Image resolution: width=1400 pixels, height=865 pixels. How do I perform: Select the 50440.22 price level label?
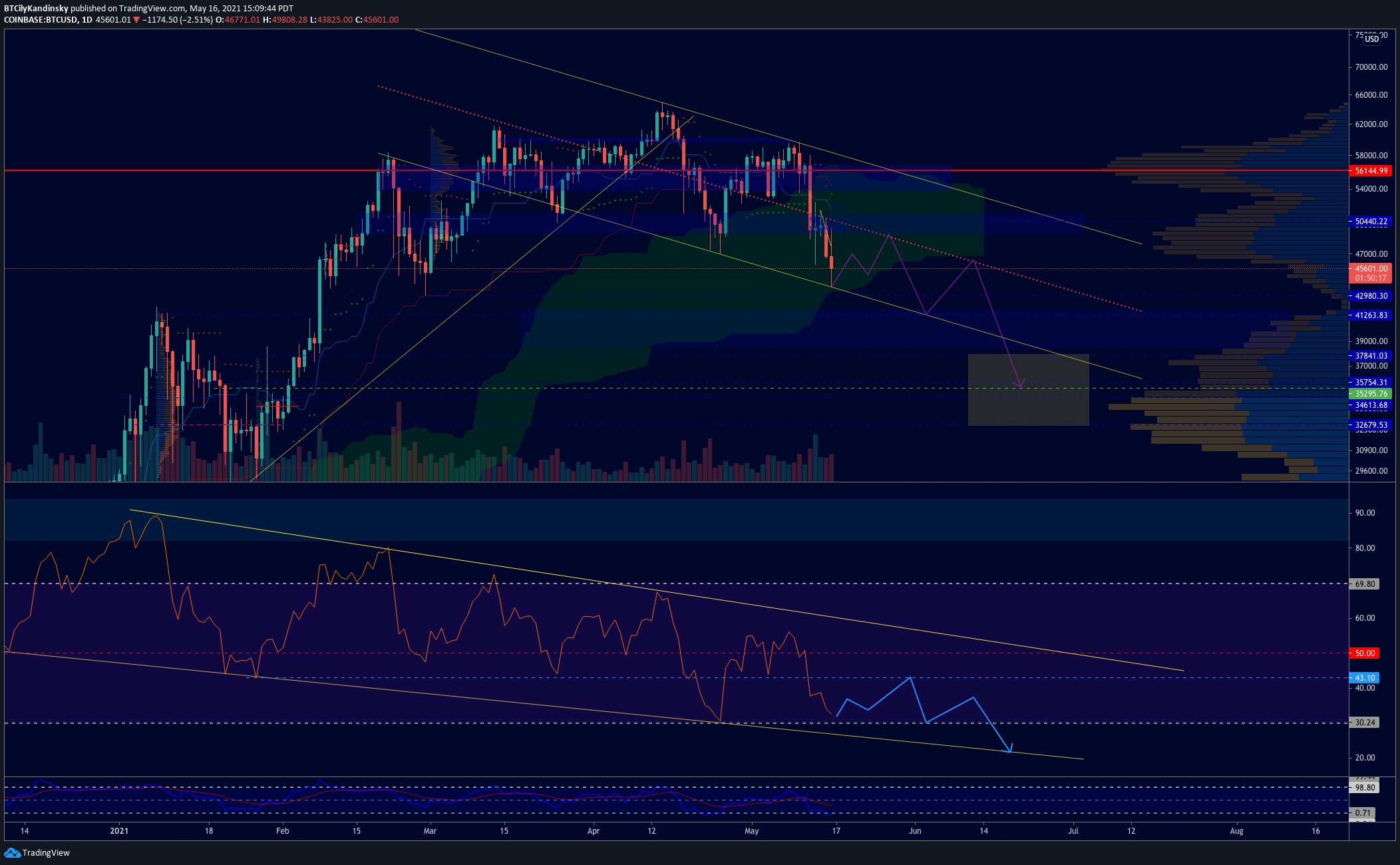point(1370,222)
